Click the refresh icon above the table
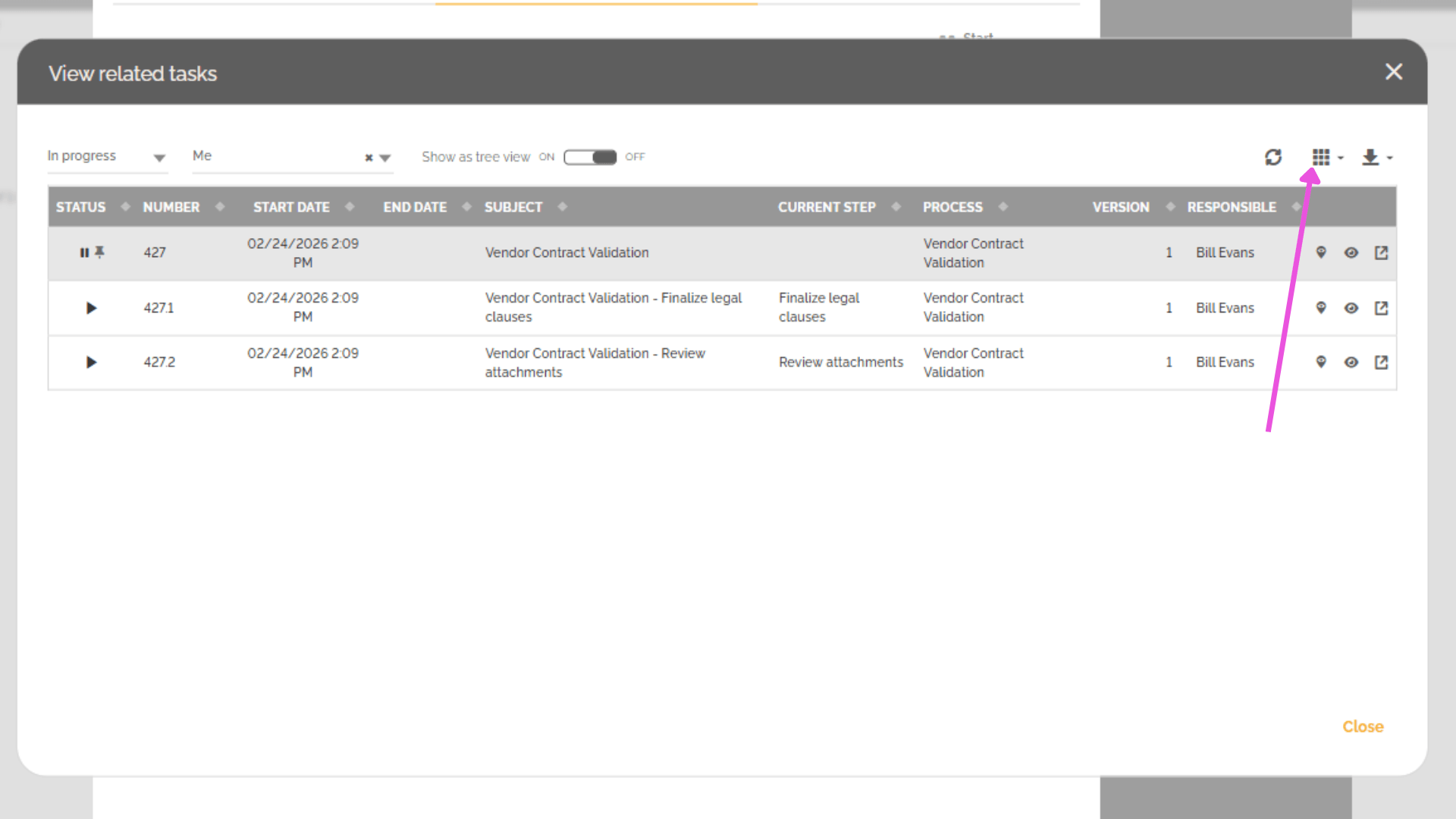1456x819 pixels. 1273,157
